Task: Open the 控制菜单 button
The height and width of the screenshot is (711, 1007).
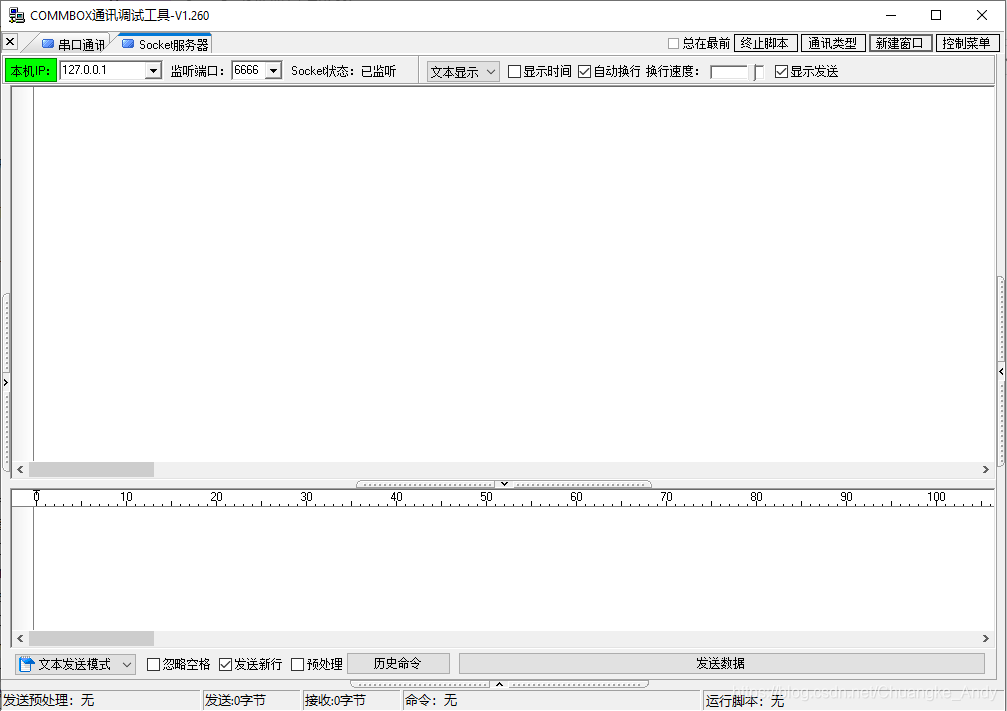Action: (x=967, y=43)
